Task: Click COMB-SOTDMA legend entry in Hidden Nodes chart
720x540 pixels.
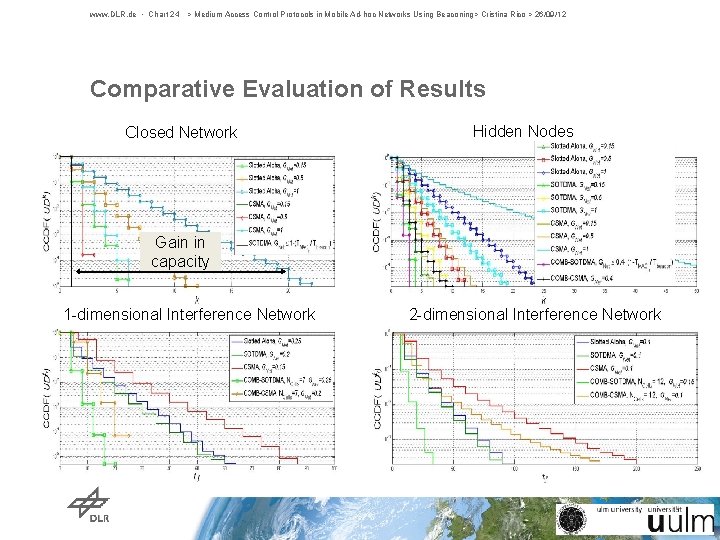Action: [606, 263]
